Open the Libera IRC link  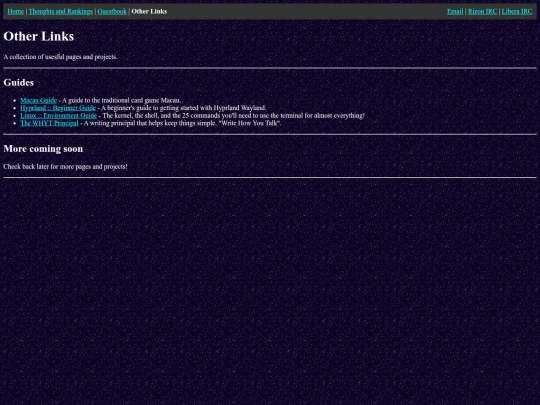pos(517,11)
